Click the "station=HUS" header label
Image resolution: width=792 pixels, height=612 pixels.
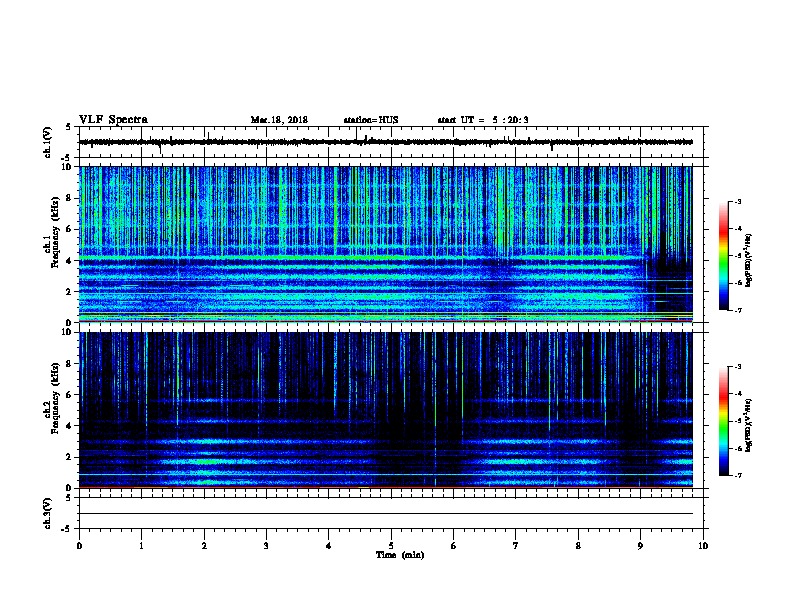pyautogui.click(x=371, y=120)
